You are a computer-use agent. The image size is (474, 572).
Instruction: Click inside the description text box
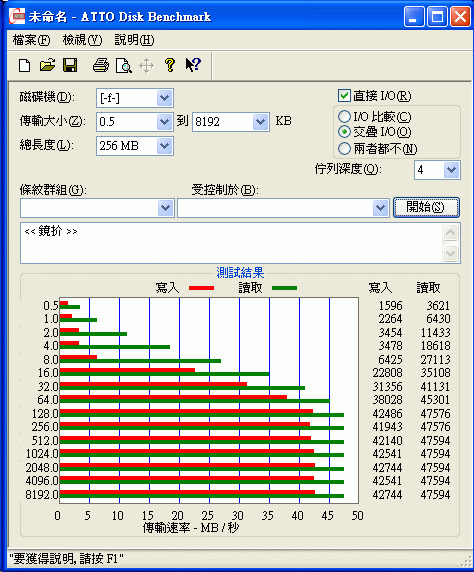coord(231,243)
